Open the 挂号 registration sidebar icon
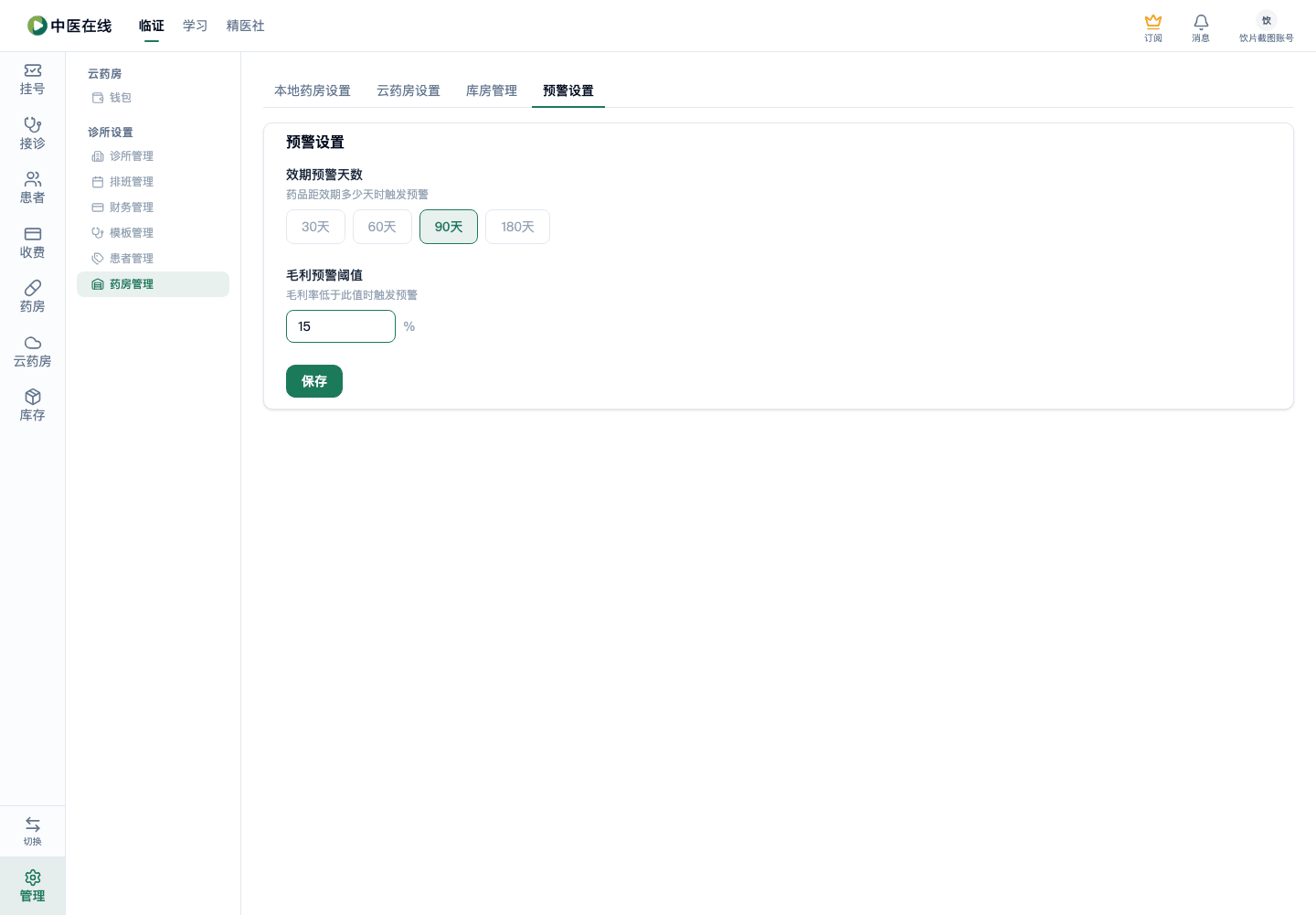This screenshot has height=915, width=1316. [x=33, y=70]
